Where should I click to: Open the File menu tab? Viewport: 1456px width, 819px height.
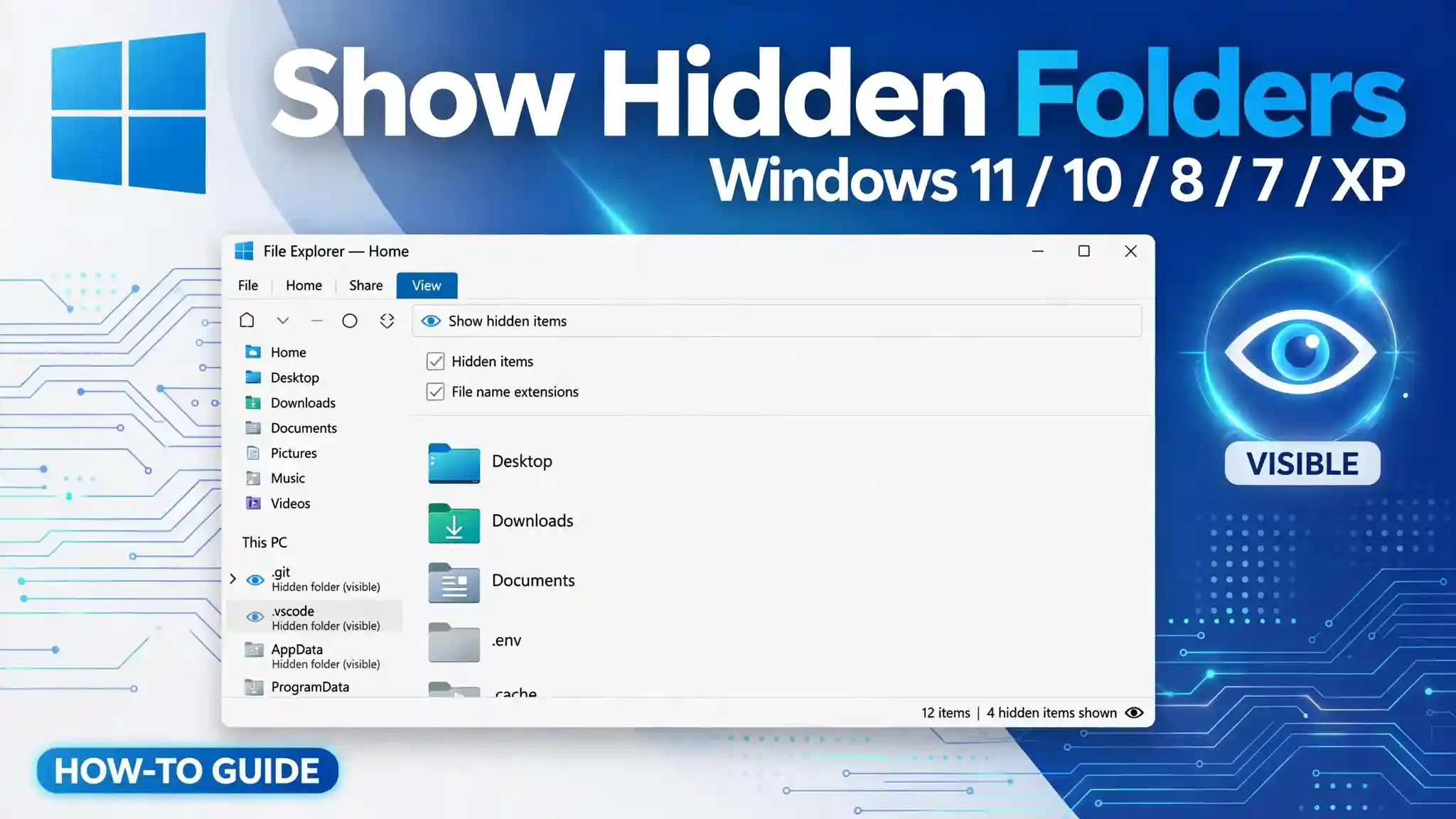[x=248, y=285]
